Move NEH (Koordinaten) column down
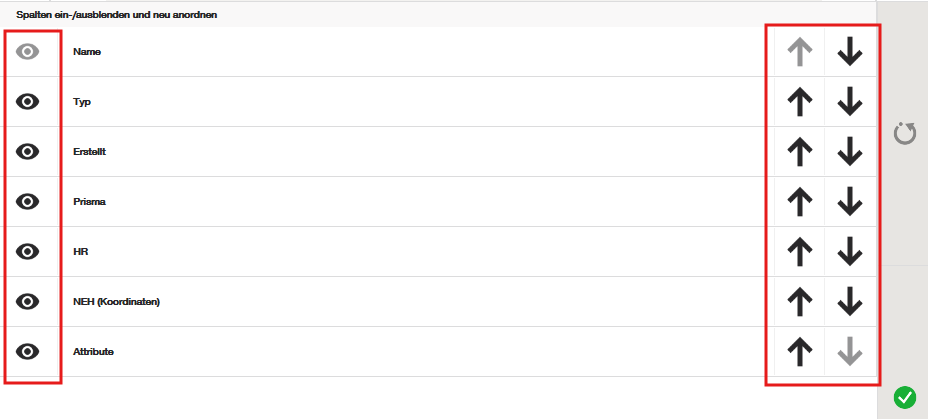This screenshot has width=928, height=419. tap(850, 301)
